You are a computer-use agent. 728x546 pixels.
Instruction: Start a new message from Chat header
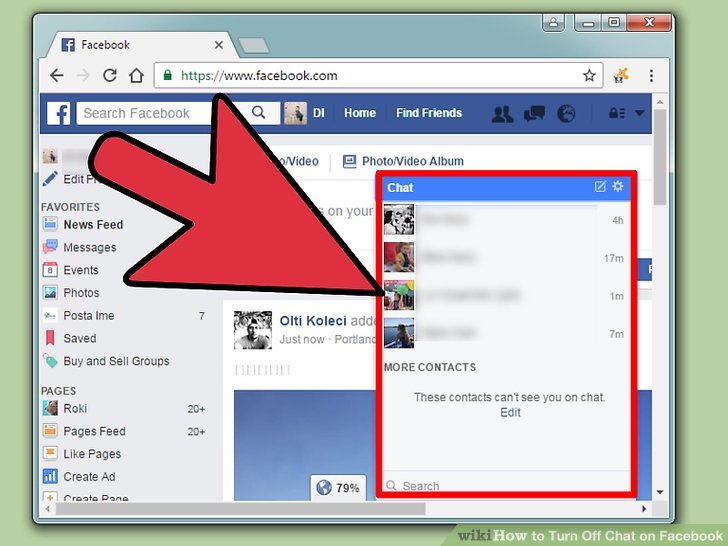[600, 187]
